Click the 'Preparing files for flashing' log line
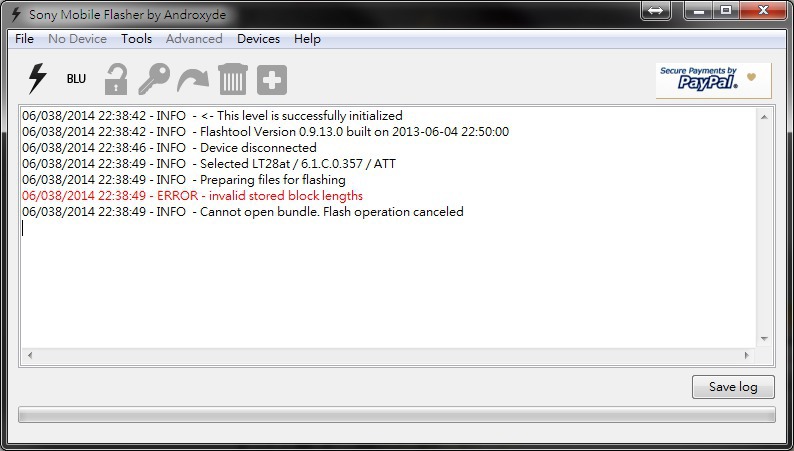Screen dimensions: 794x451 point(184,180)
